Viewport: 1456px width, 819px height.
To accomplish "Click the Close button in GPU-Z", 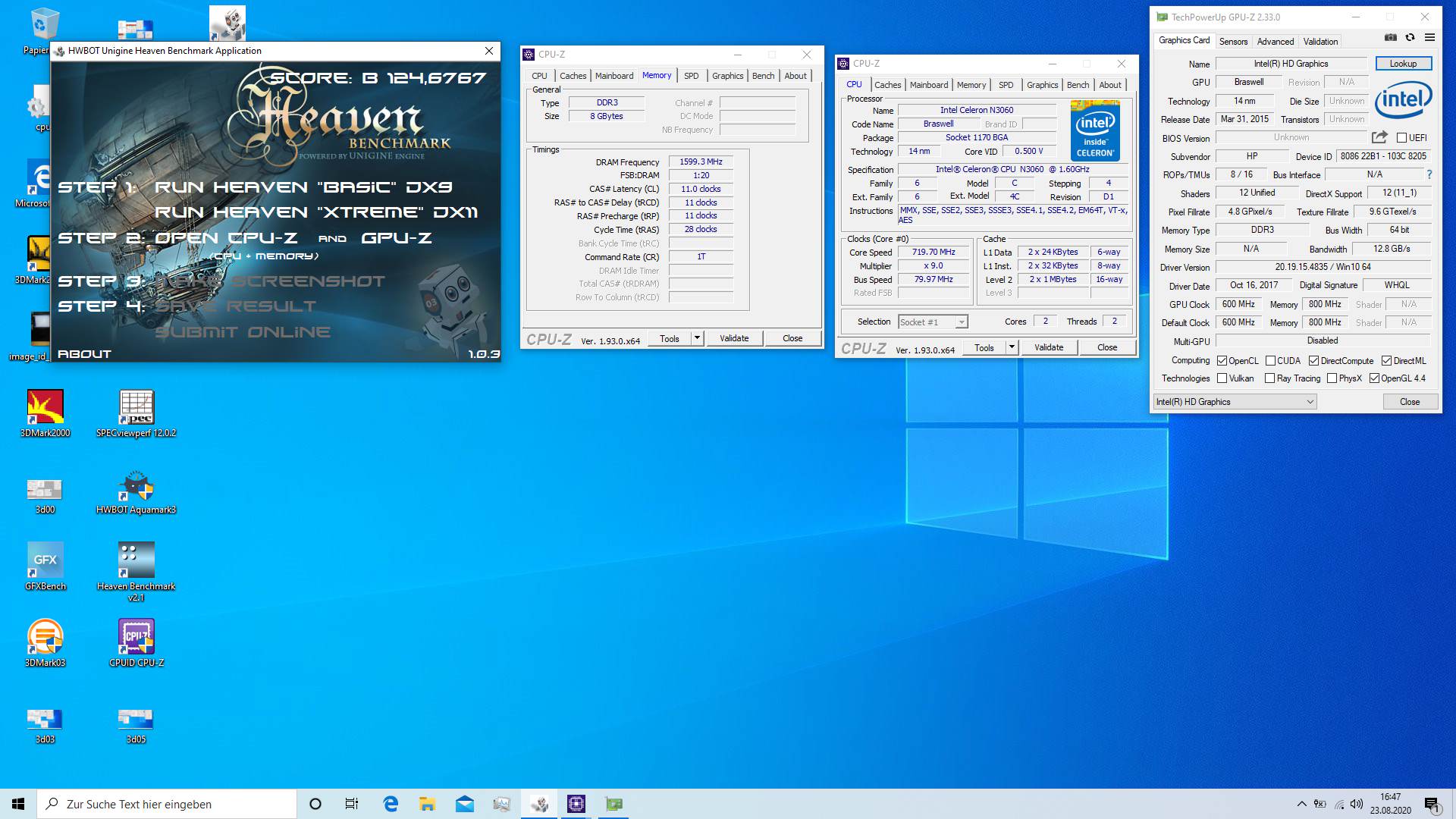I will click(x=1410, y=402).
